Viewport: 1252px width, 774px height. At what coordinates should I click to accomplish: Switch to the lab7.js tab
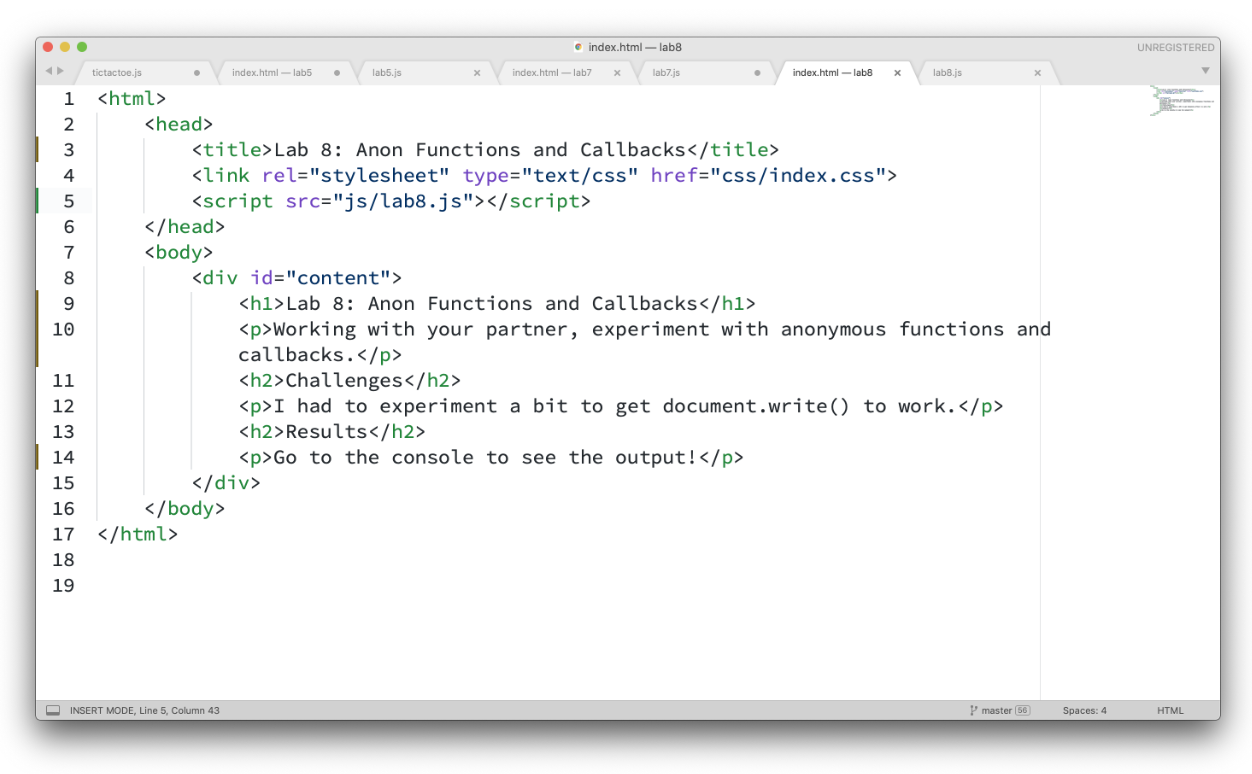click(667, 73)
